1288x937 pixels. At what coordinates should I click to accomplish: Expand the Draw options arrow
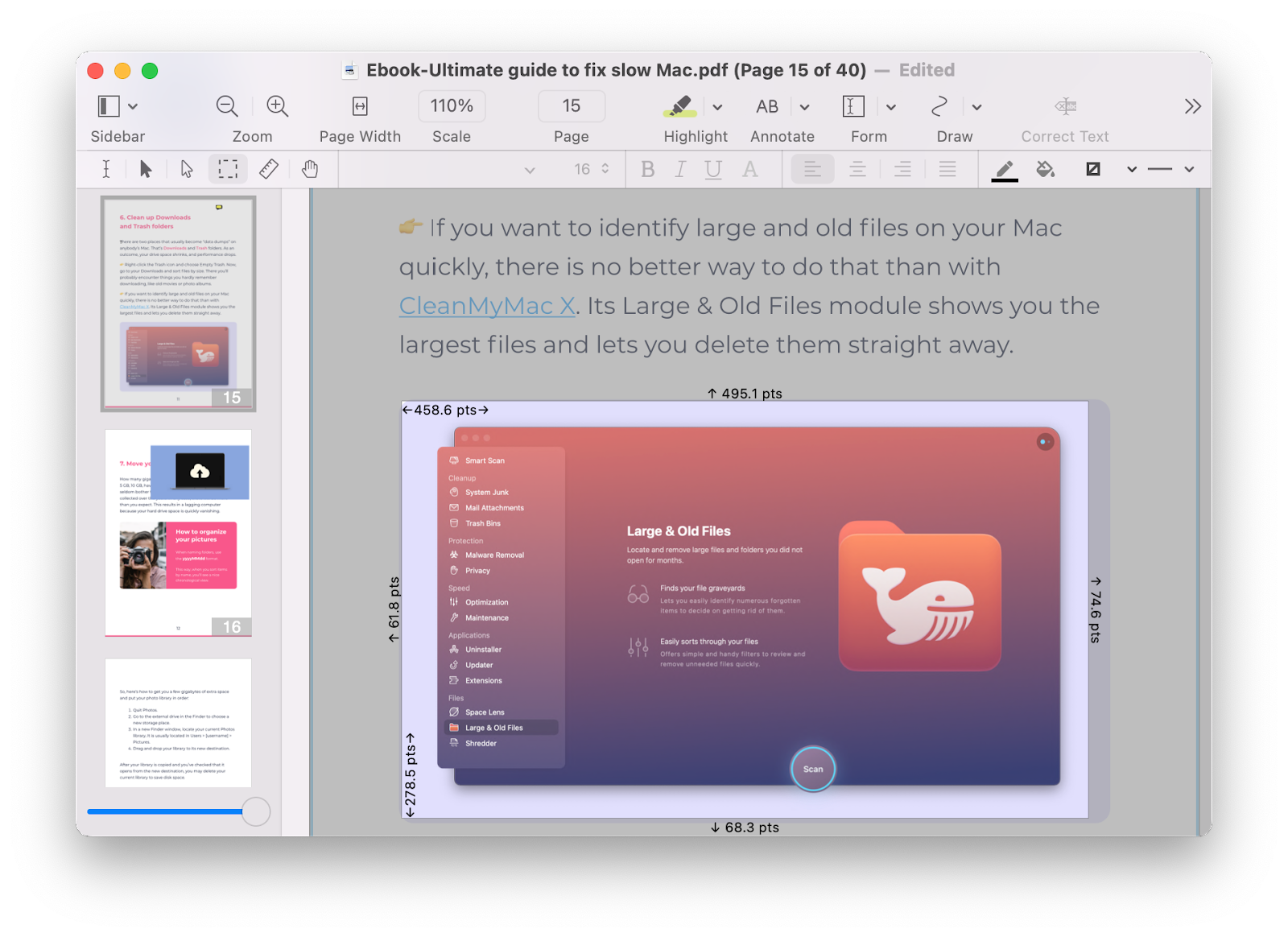(976, 107)
